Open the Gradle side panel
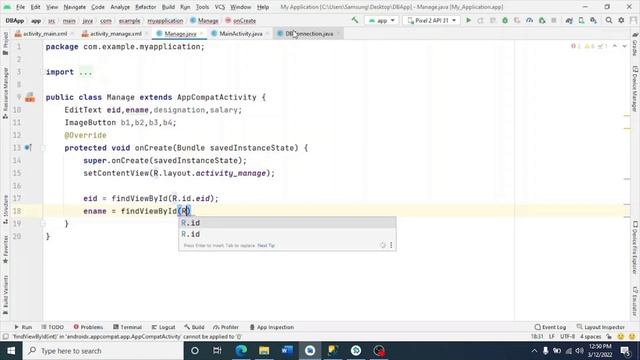The image size is (640, 360). click(635, 44)
